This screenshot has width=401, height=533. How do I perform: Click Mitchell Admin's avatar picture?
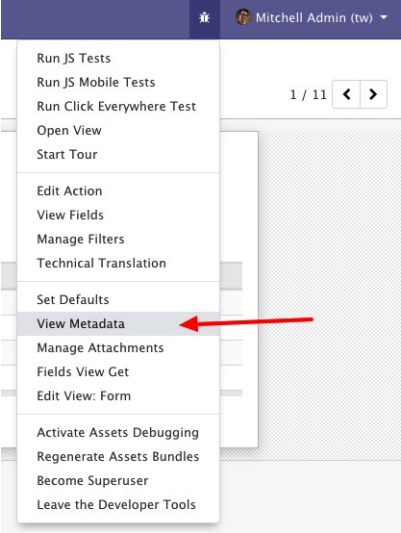(x=243, y=17)
